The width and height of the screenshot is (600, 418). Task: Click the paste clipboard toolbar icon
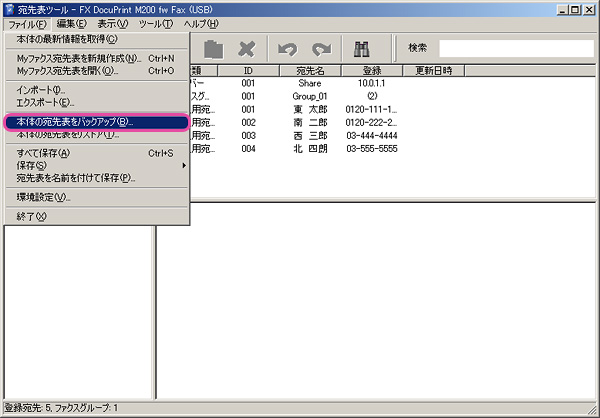click(212, 48)
